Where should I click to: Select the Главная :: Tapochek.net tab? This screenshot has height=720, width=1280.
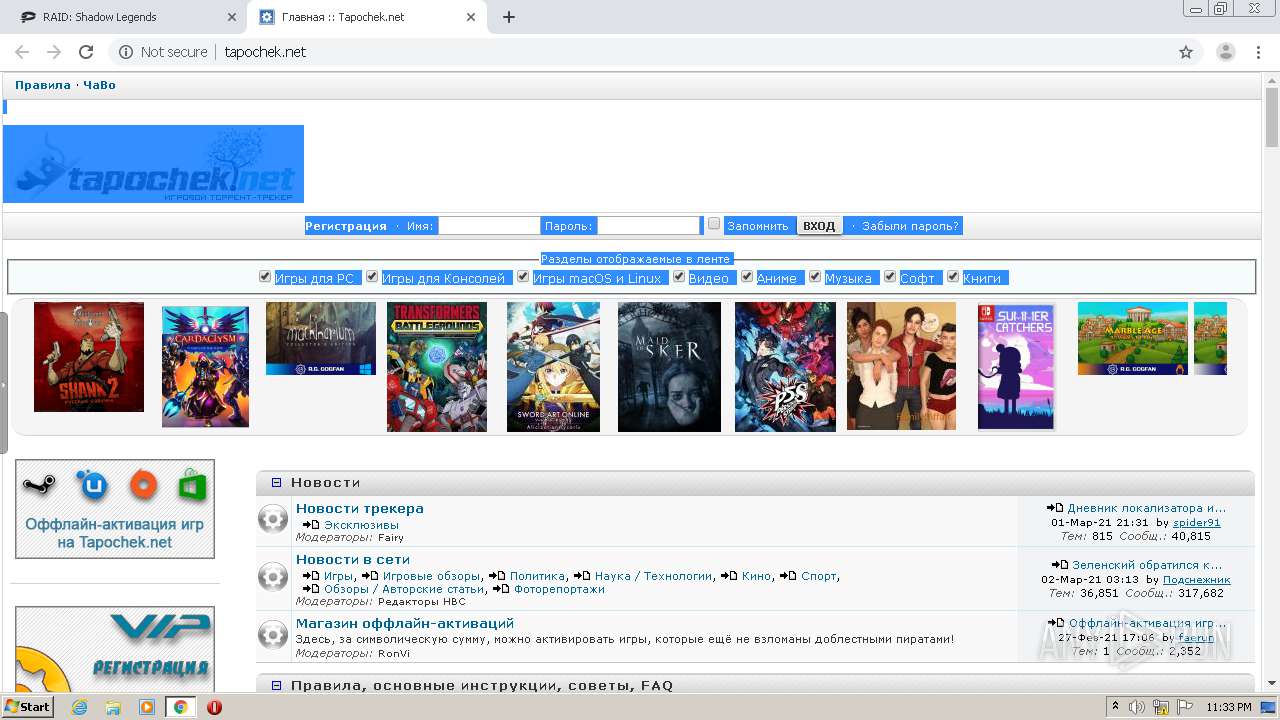pyautogui.click(x=369, y=17)
